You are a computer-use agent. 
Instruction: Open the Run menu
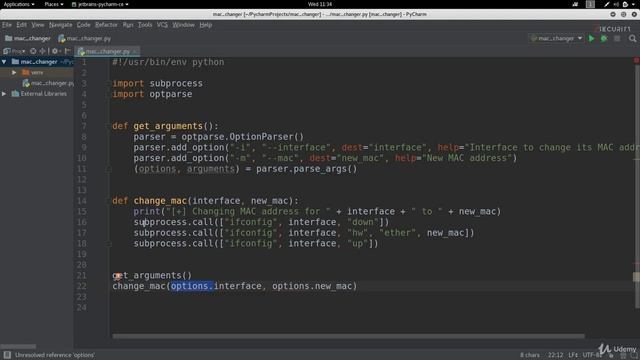(128, 25)
